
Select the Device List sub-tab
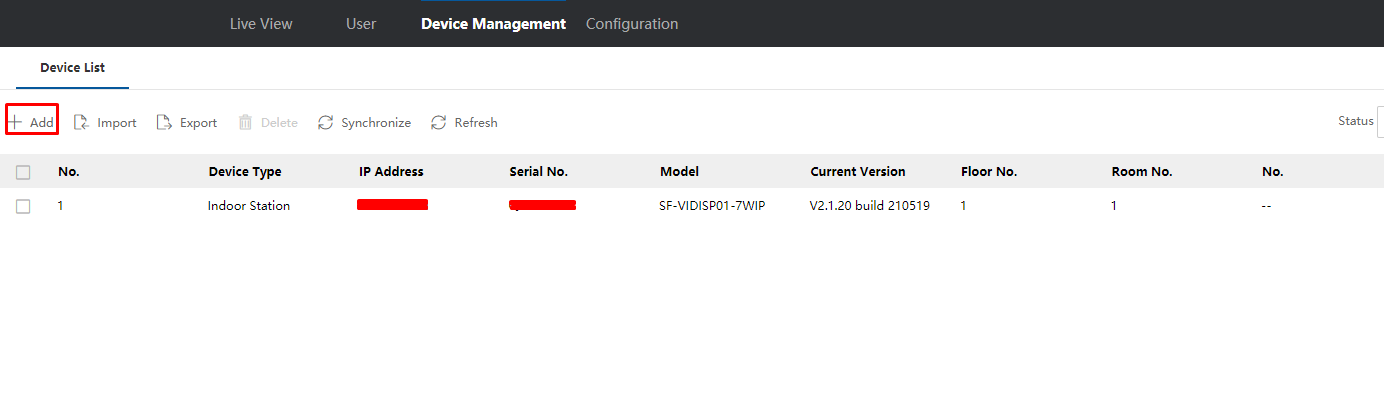(x=72, y=68)
